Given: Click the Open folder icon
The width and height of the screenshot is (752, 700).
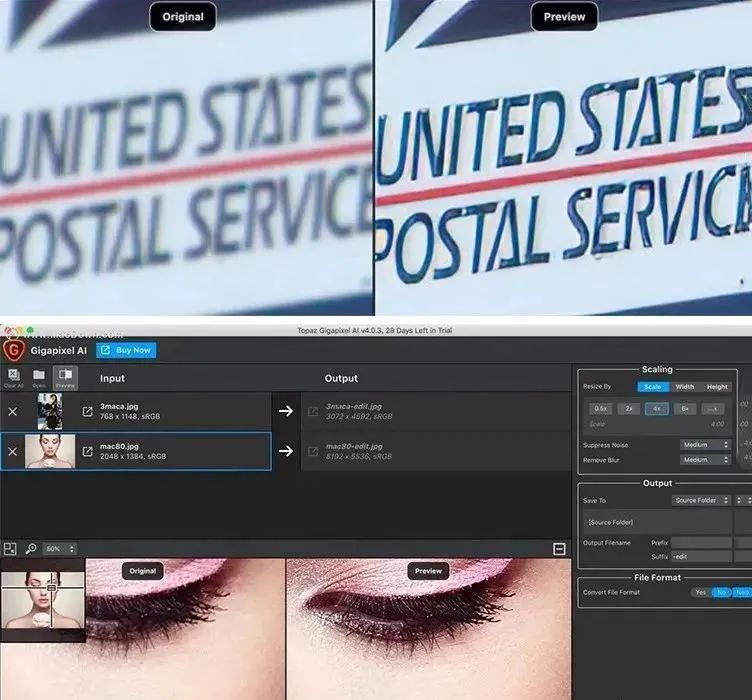Looking at the screenshot, I should coord(39,376).
